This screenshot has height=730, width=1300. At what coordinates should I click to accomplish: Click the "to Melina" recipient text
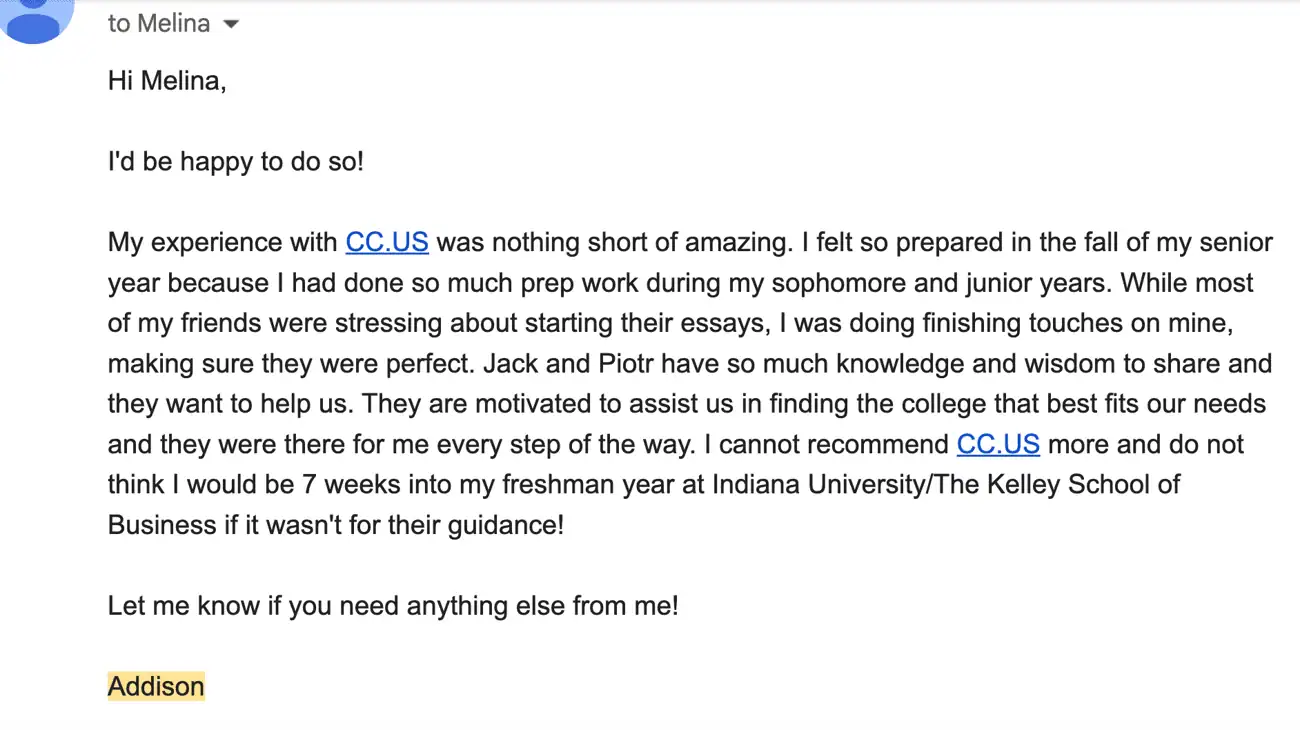click(159, 24)
